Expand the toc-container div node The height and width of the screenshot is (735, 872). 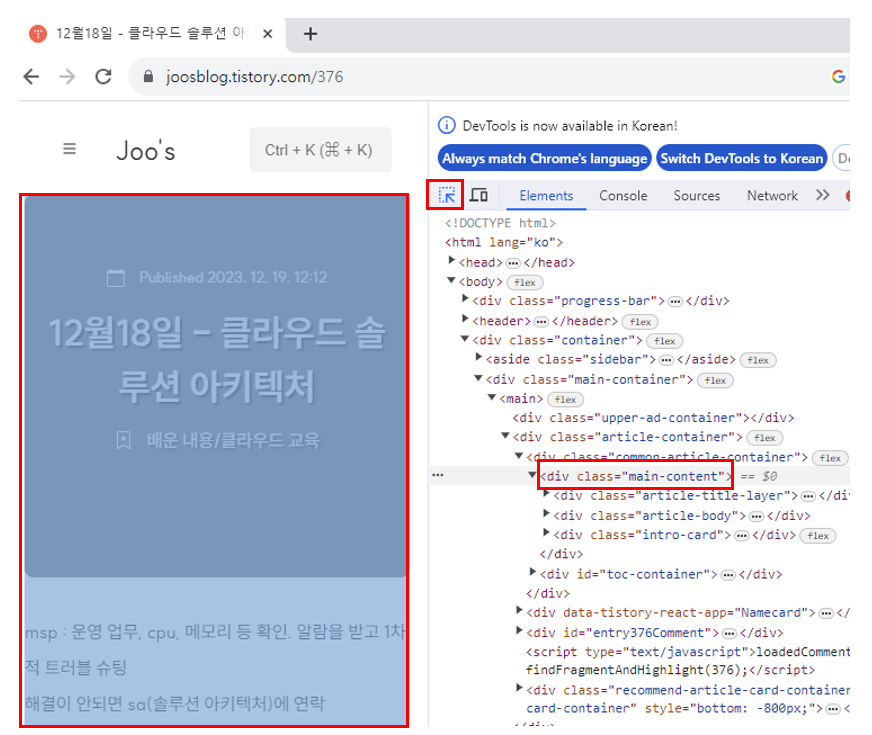[x=533, y=572]
